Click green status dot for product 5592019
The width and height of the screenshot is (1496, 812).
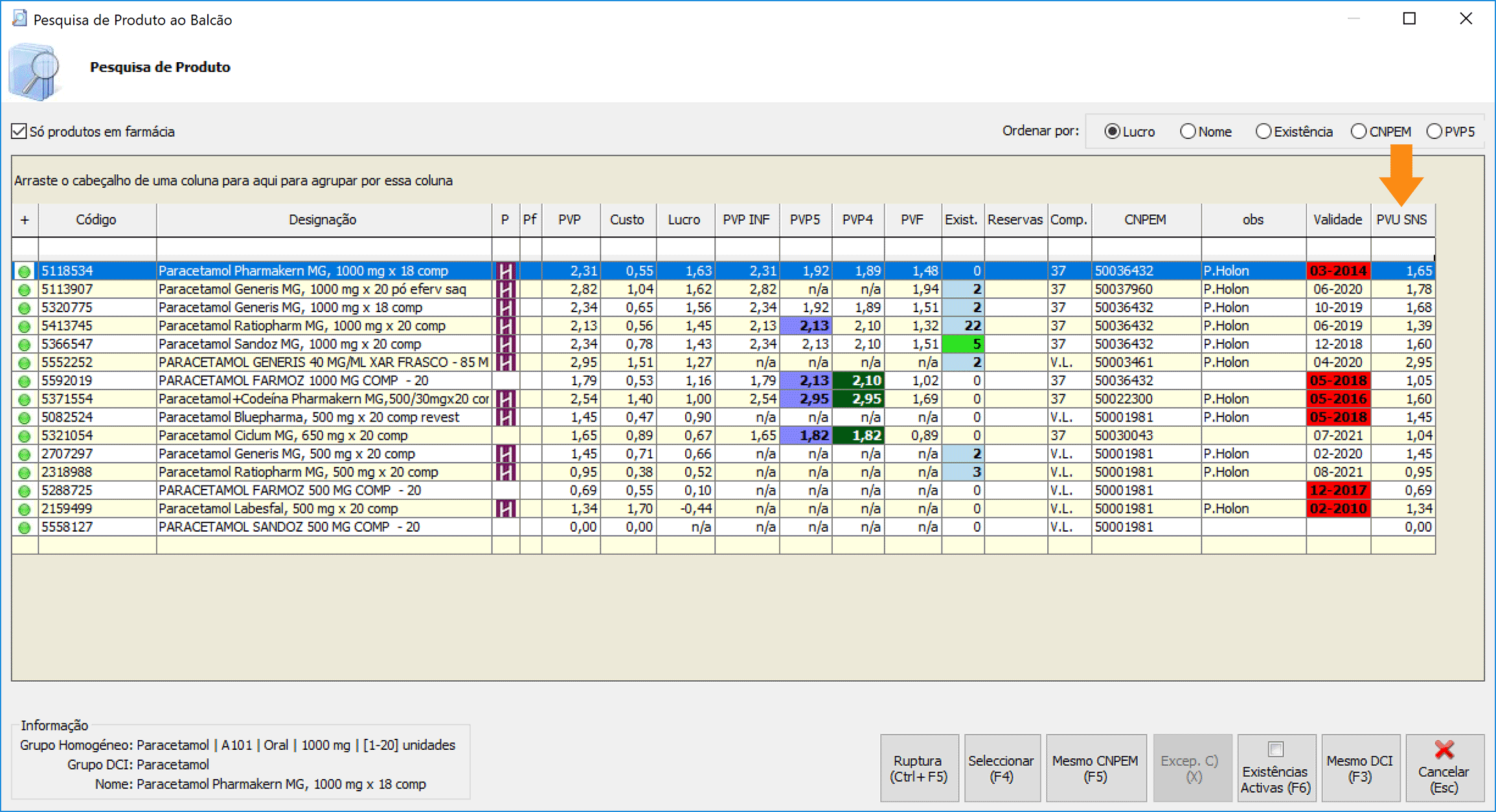coord(25,381)
